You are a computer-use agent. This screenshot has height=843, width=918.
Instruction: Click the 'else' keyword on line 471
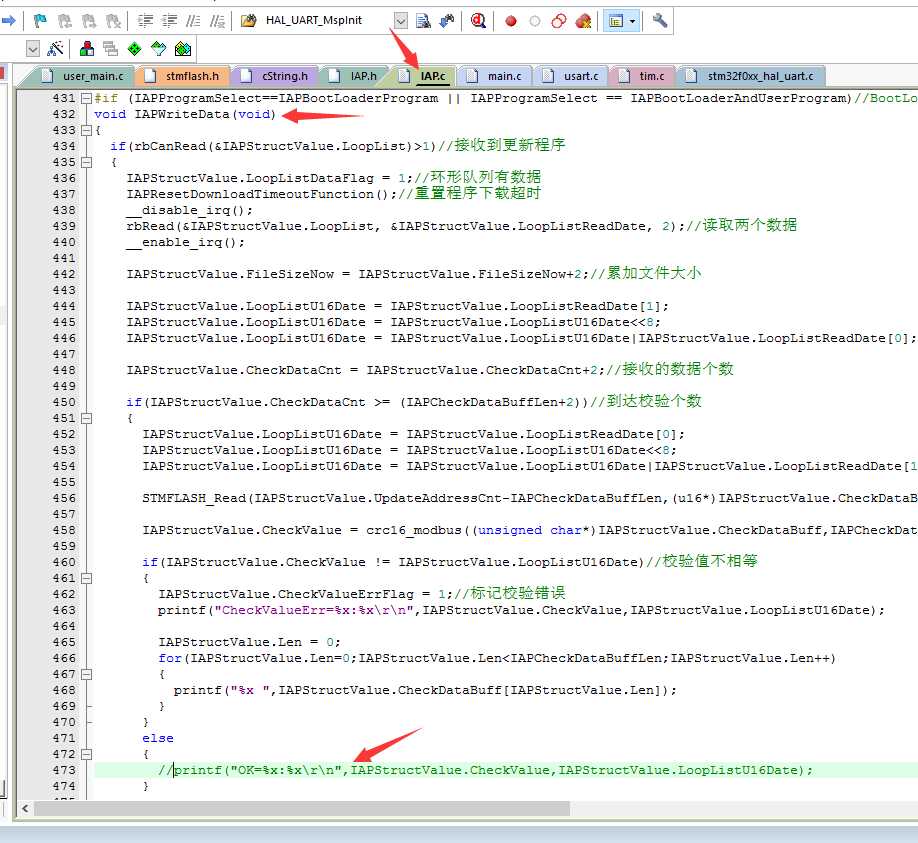click(158, 739)
